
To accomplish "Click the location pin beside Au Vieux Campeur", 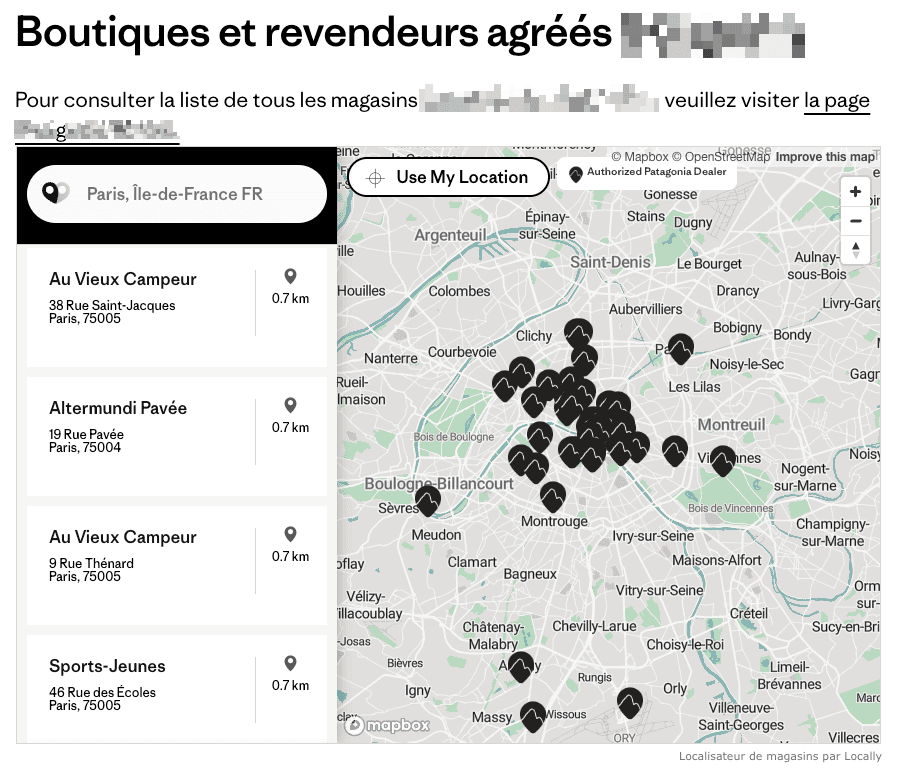I will (x=289, y=275).
